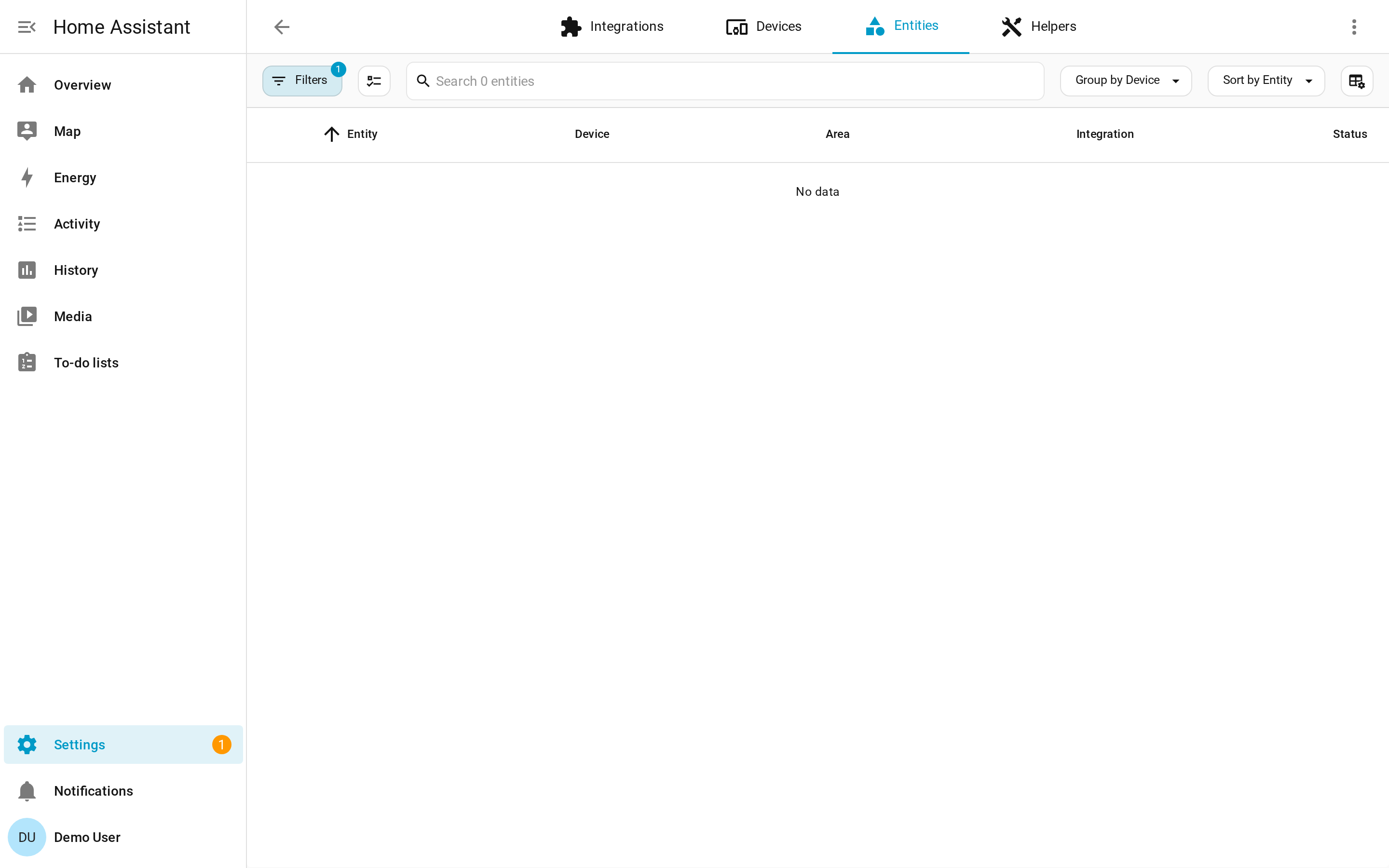Screen dimensions: 1389x868
Task: Focus the Search entities field
Action: pos(725,81)
